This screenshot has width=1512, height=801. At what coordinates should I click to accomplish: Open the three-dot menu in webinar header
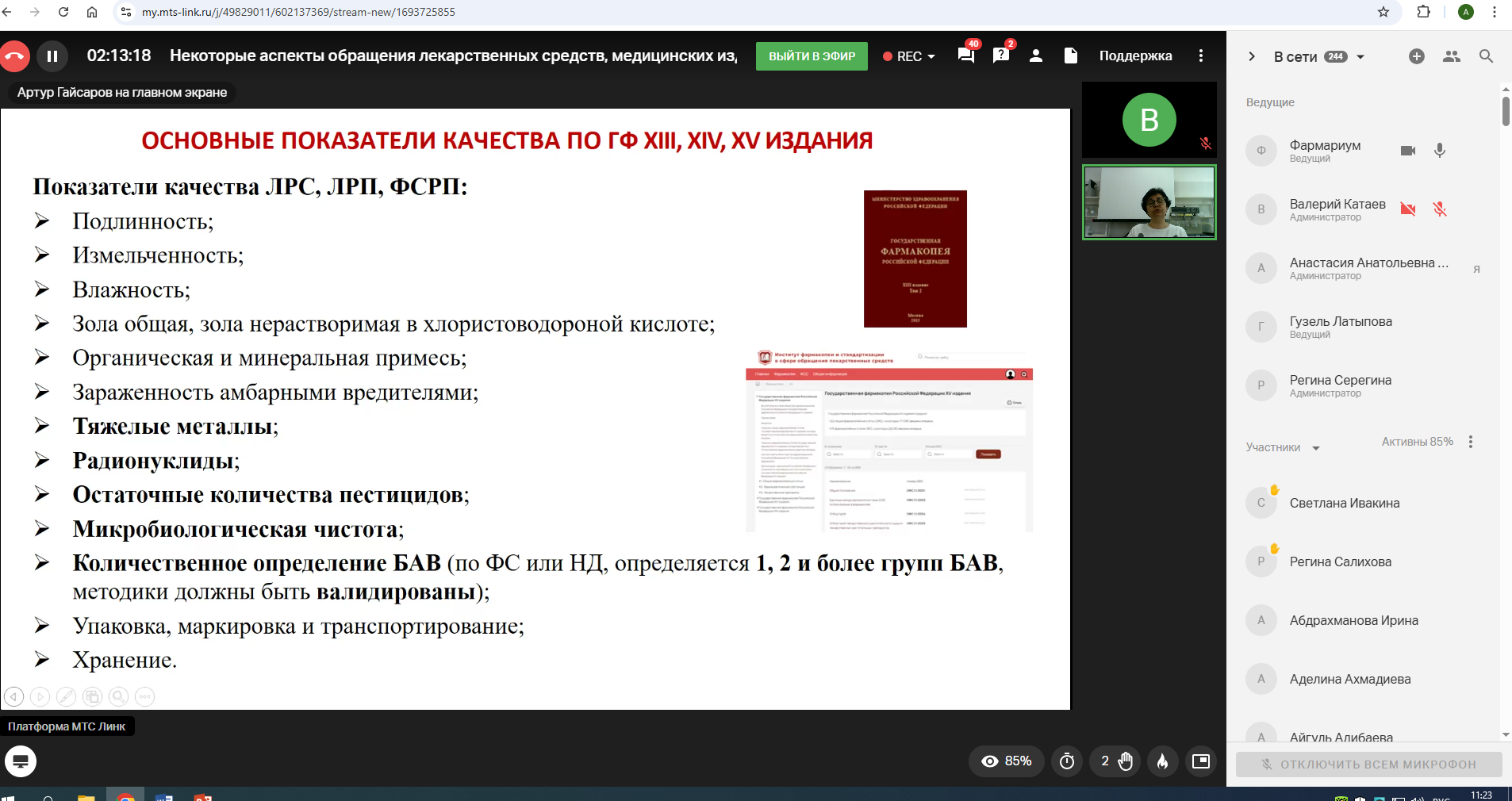(x=1201, y=56)
